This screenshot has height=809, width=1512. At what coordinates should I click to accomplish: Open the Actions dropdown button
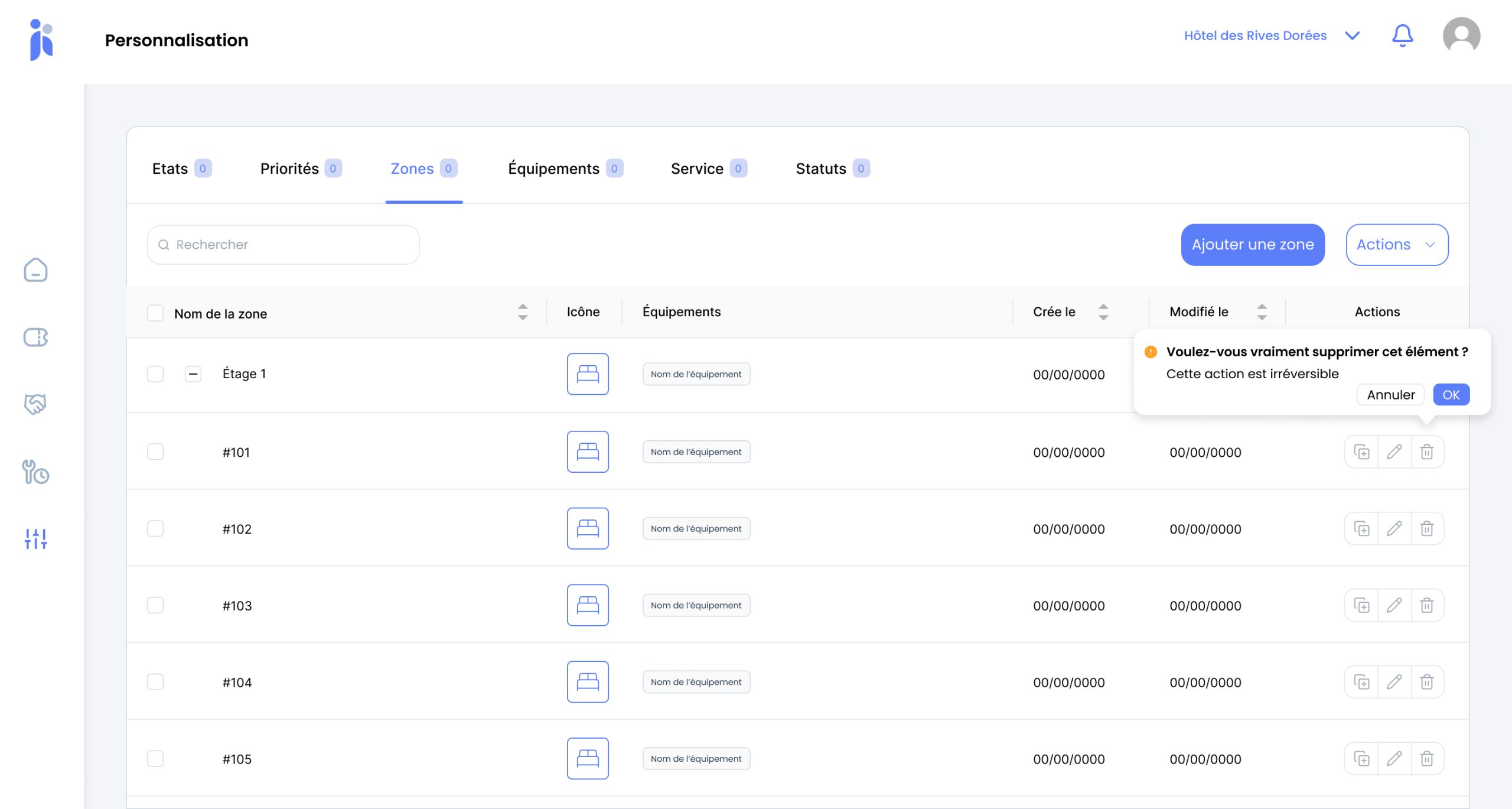click(1397, 245)
